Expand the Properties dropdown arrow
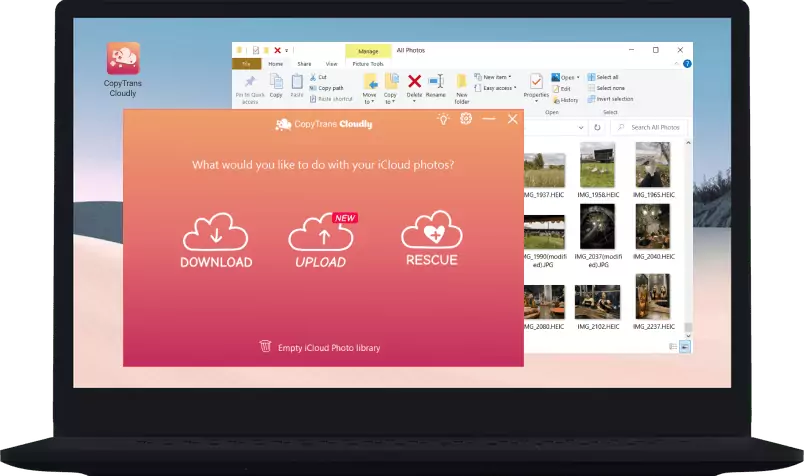 coord(536,101)
